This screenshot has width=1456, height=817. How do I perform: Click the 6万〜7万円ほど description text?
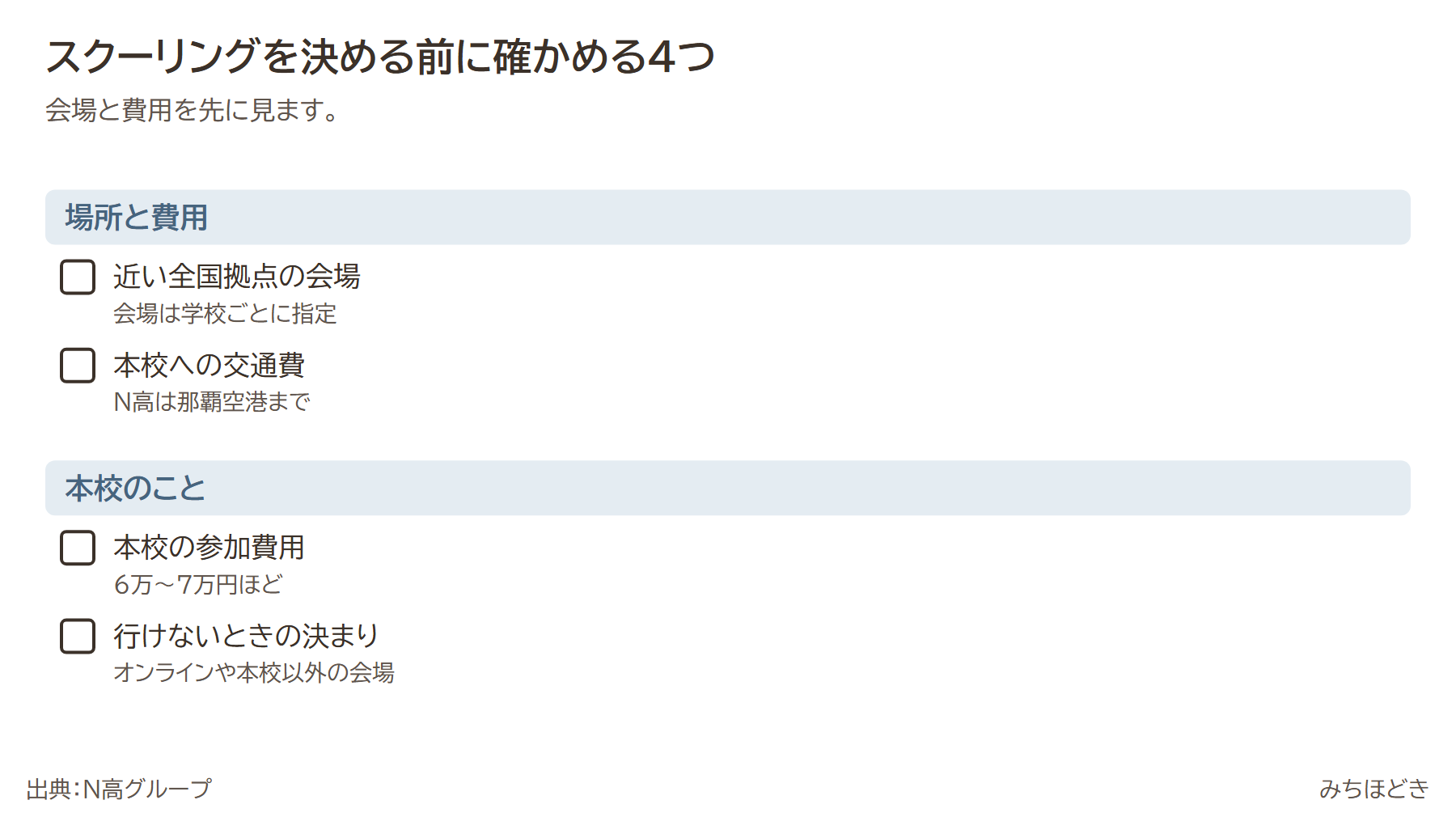click(198, 584)
